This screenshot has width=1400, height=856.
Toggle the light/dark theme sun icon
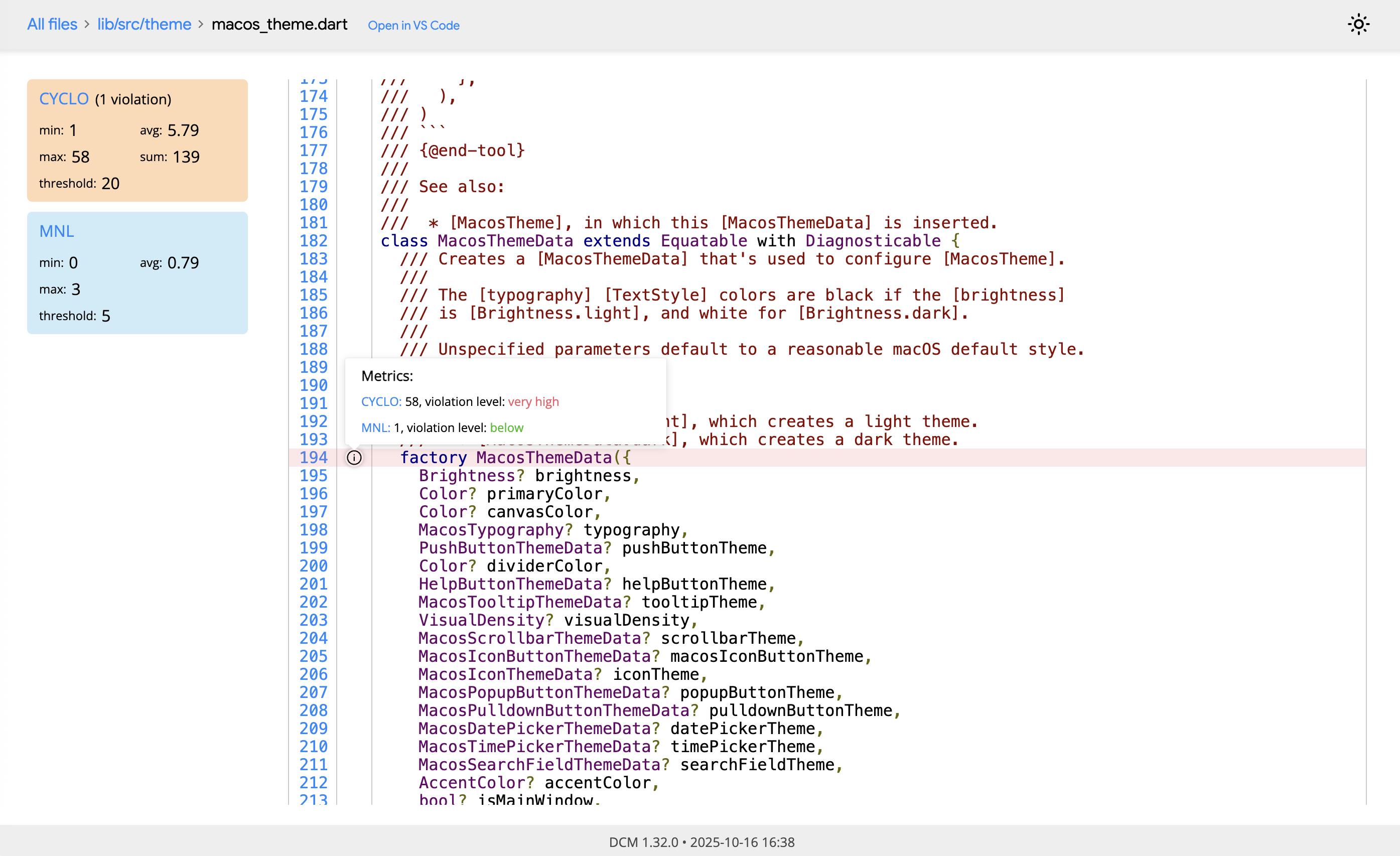point(1358,25)
